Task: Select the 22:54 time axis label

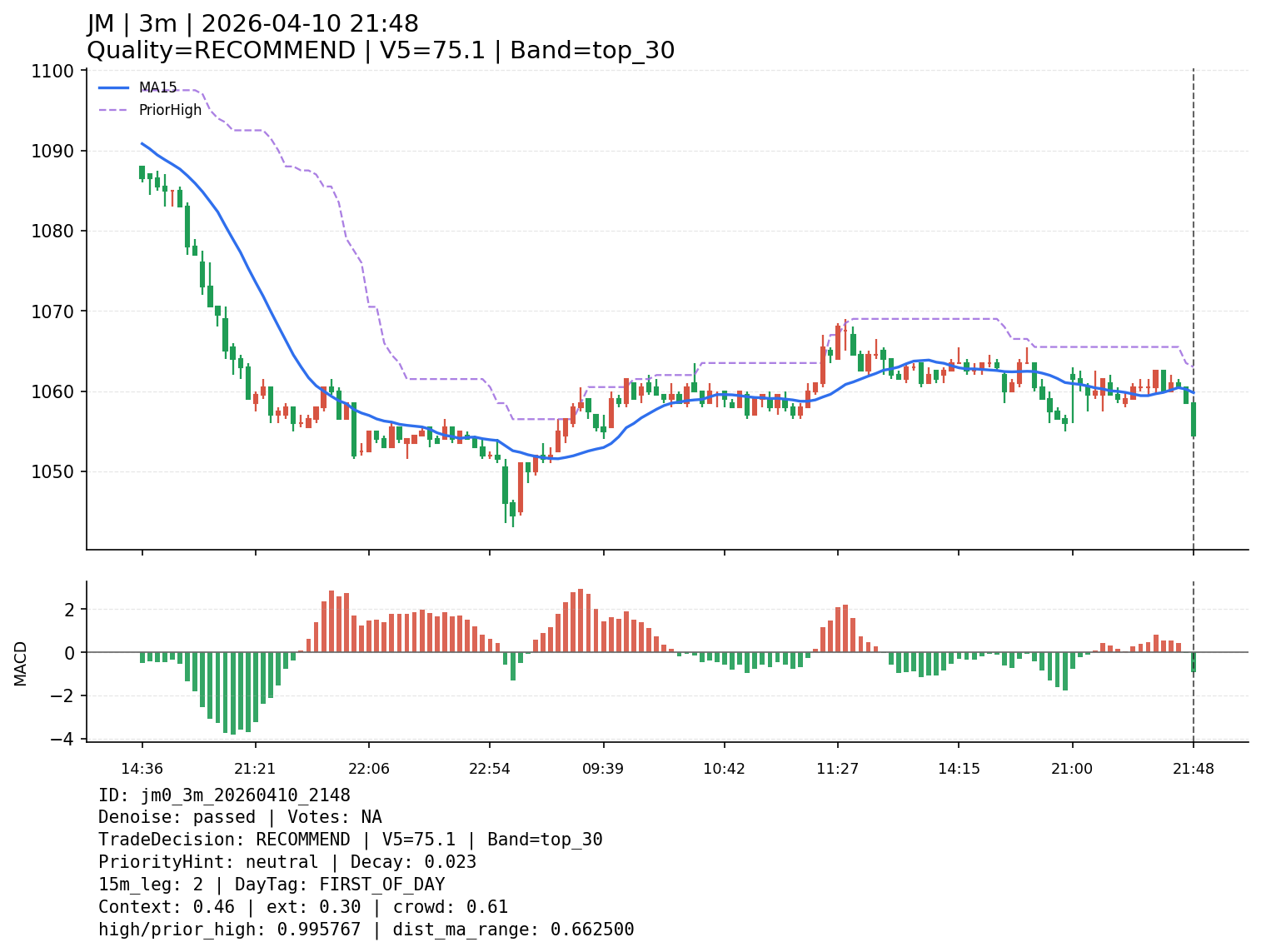Action: click(490, 769)
